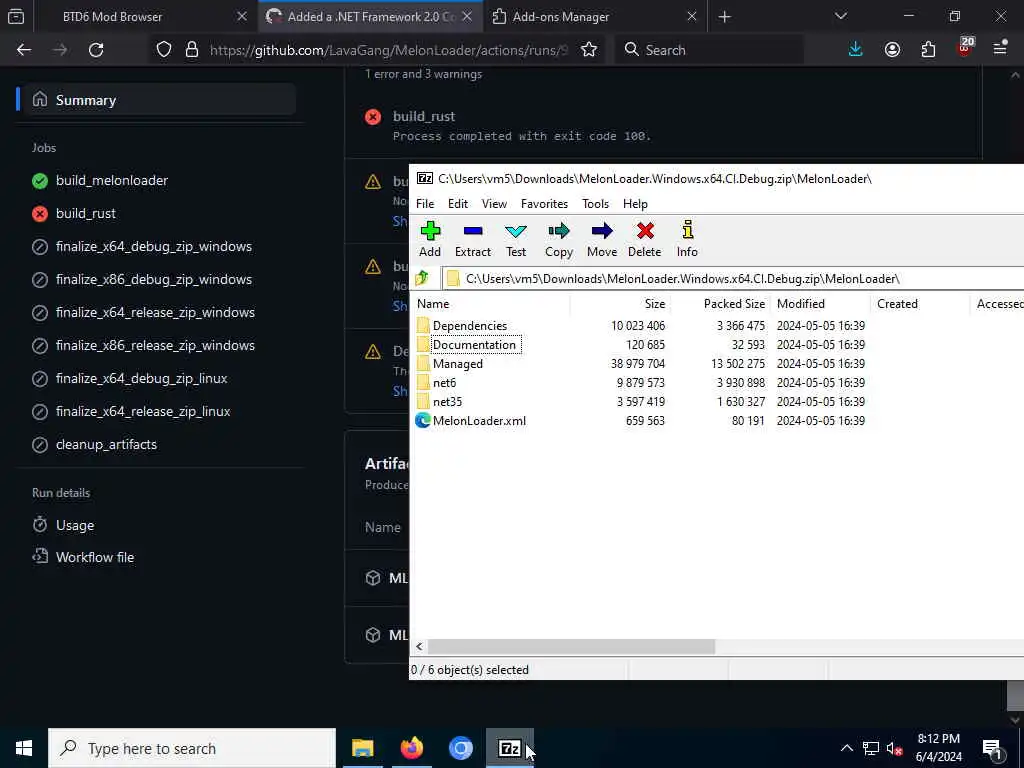The width and height of the screenshot is (1024, 768).
Task: Bookmark this page with star icon
Action: coord(588,50)
